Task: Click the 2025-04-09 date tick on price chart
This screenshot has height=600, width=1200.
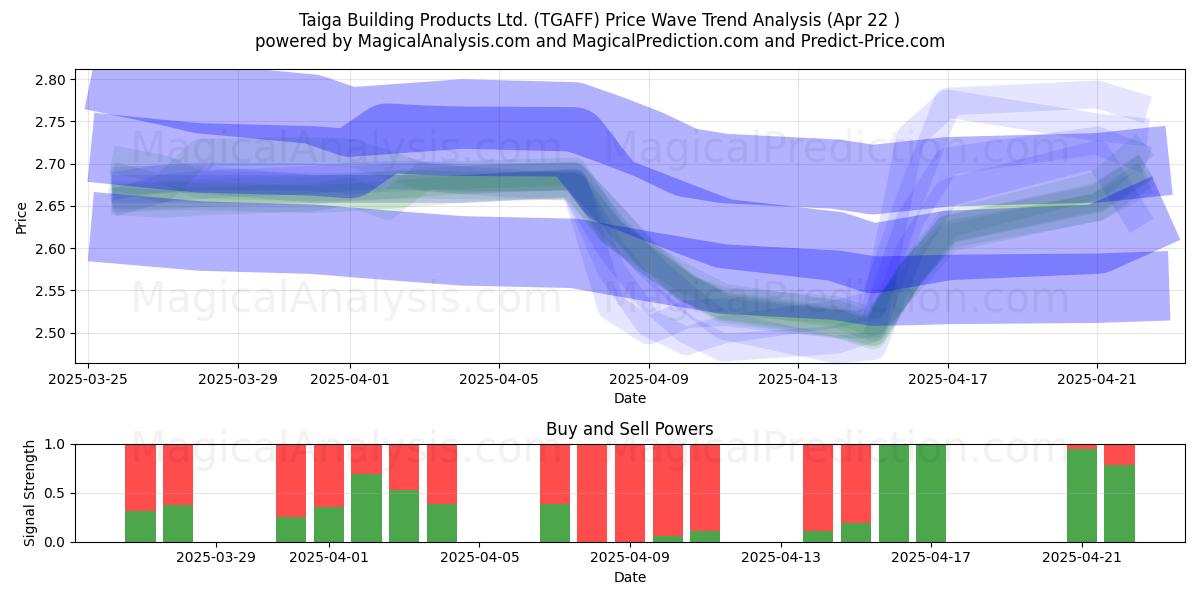Action: [x=649, y=379]
